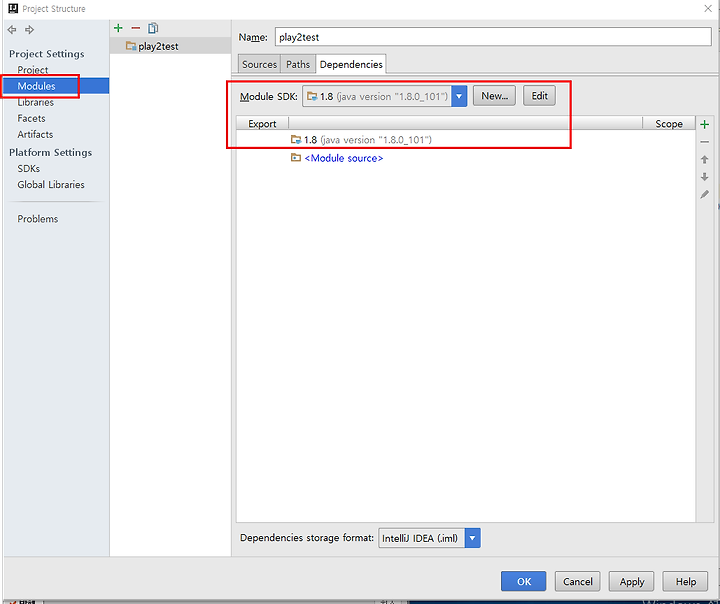The width and height of the screenshot is (720, 604).
Task: Remove the selected dependency with the minus icon
Action: click(704, 142)
